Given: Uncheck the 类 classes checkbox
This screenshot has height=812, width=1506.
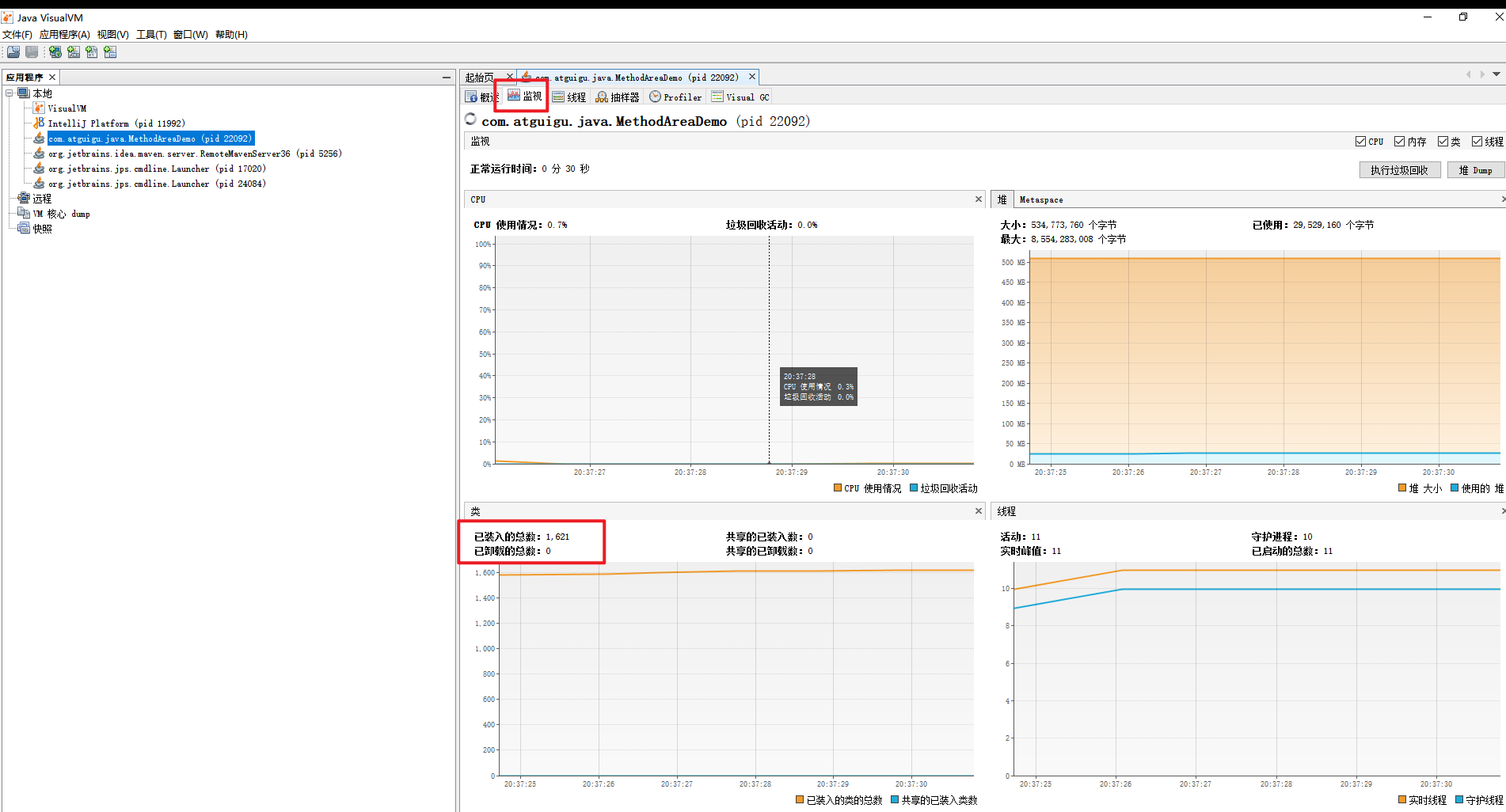Looking at the screenshot, I should point(1443,142).
